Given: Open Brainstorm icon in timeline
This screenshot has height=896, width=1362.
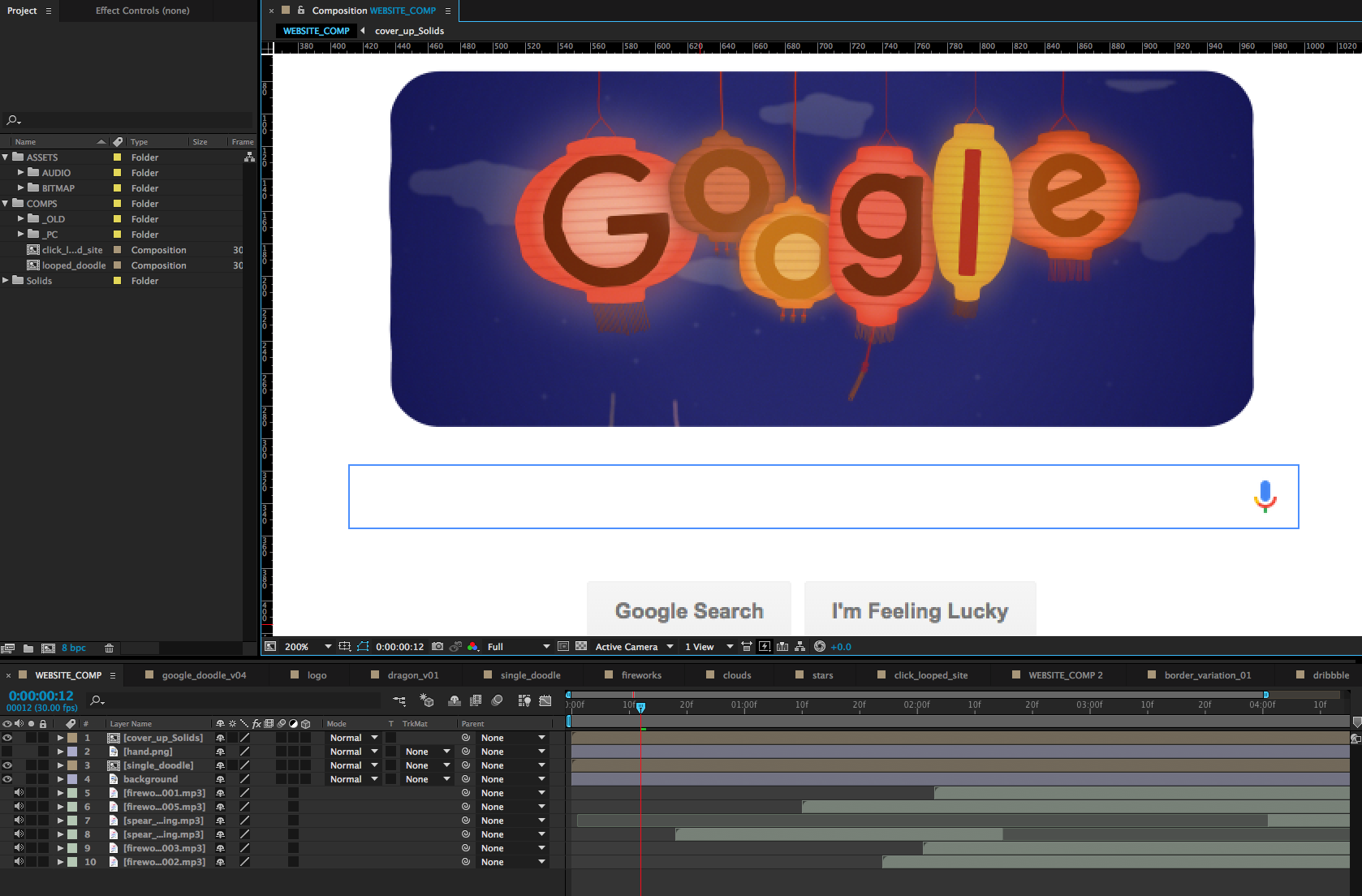Looking at the screenshot, I should [524, 700].
